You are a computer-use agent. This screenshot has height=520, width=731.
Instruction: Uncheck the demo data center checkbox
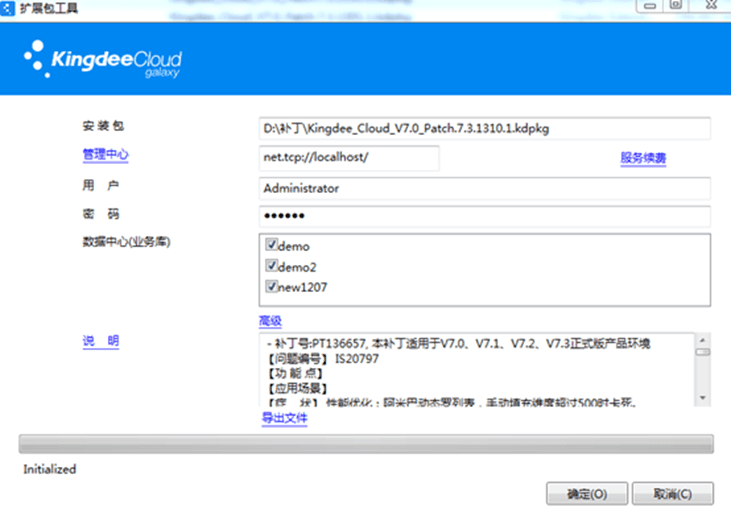point(271,244)
